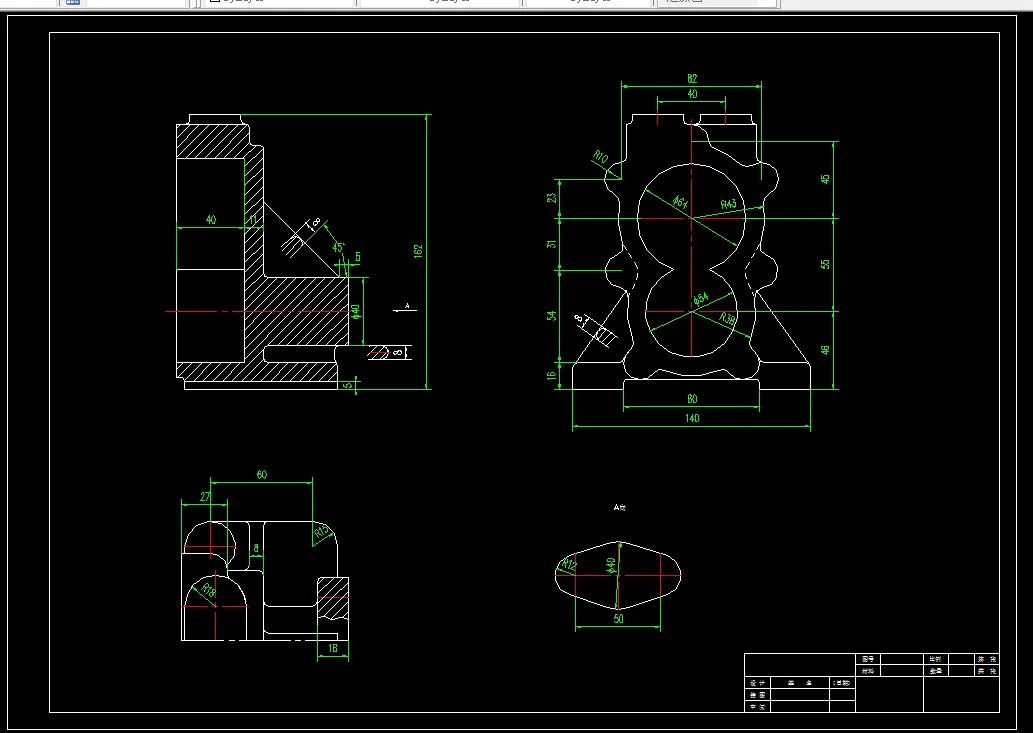Select the 80 base width dimension
1033x733 pixels.
pos(692,399)
